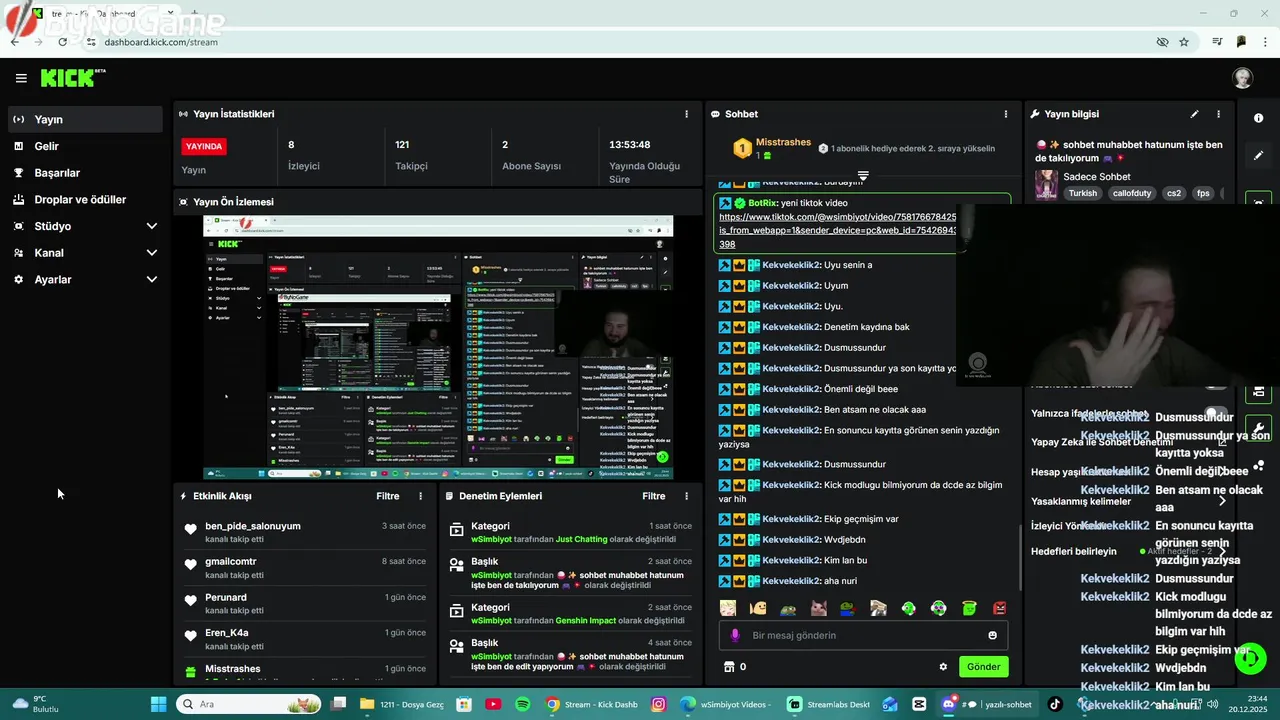Screen dimensions: 1280x720
Task: Click the fps stream tag
Action: [x=1203, y=193]
